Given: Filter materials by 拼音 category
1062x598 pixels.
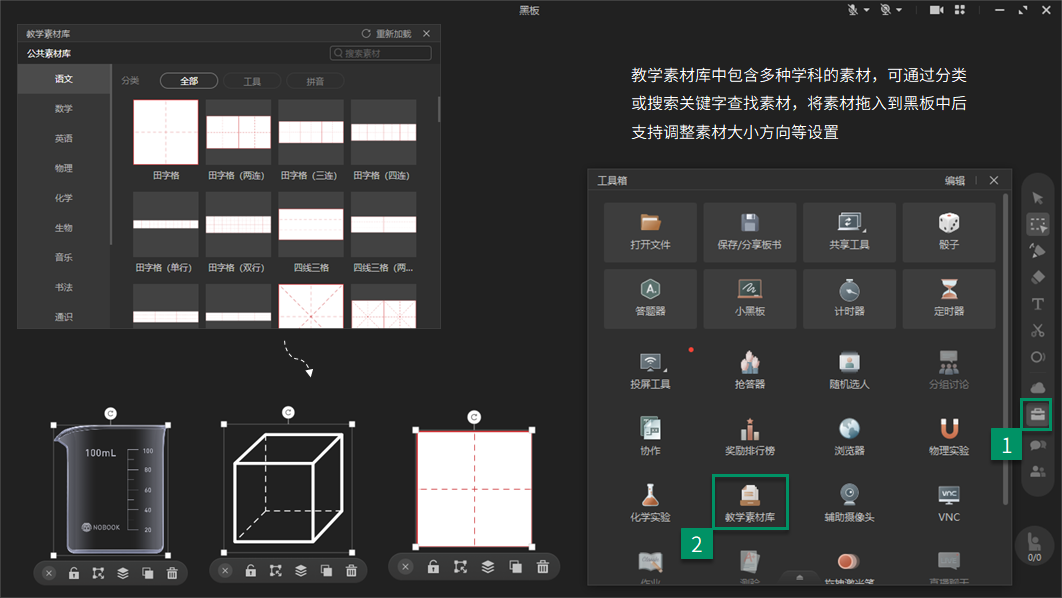Looking at the screenshot, I should tap(315, 81).
